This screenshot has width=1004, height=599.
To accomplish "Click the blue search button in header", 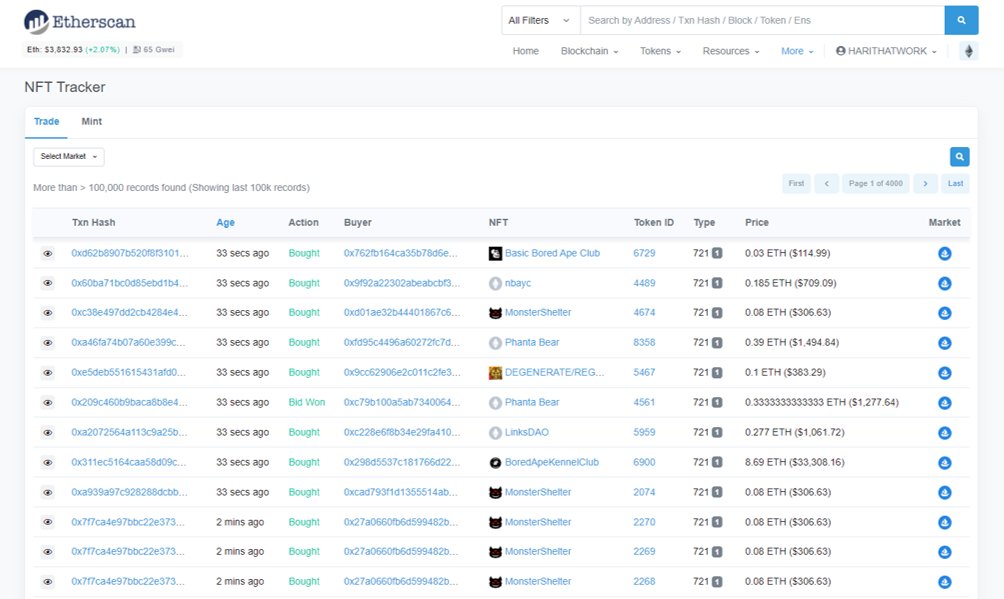I will (961, 21).
